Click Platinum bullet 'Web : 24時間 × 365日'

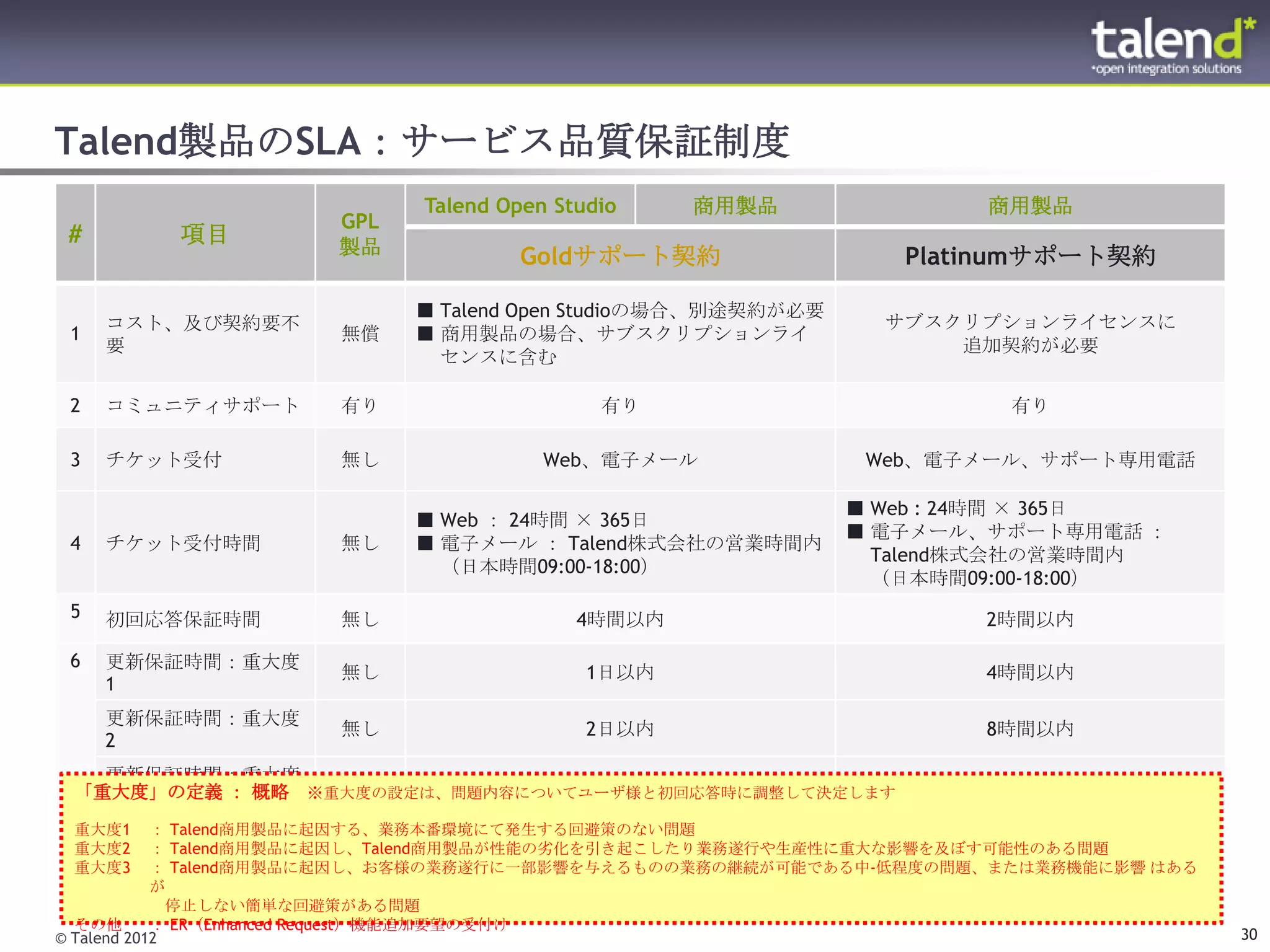(x=957, y=508)
